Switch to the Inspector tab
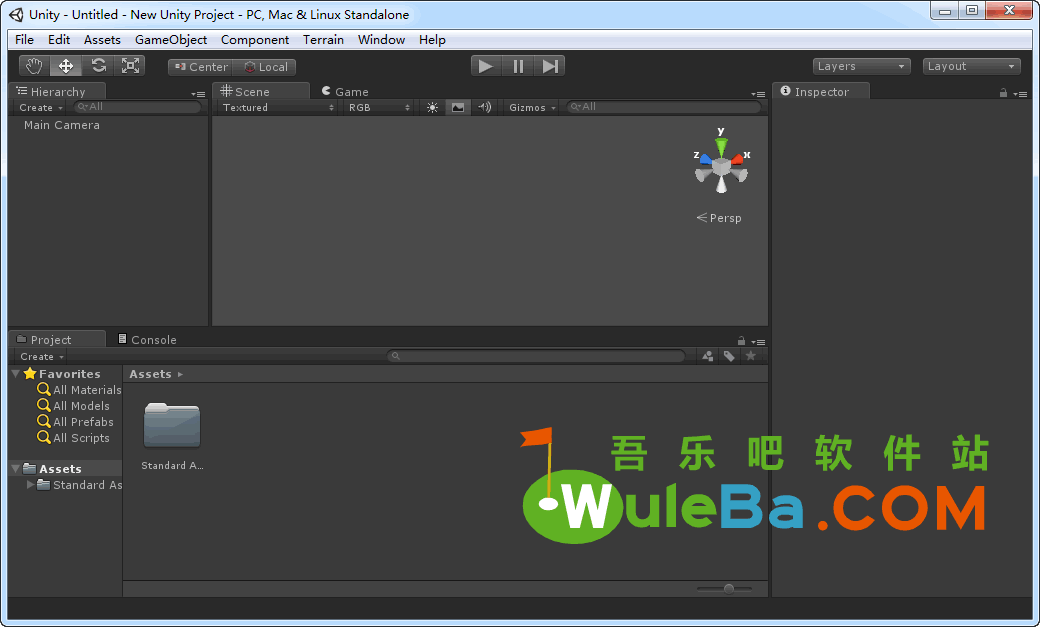Viewport: 1040px width, 627px height. click(822, 92)
